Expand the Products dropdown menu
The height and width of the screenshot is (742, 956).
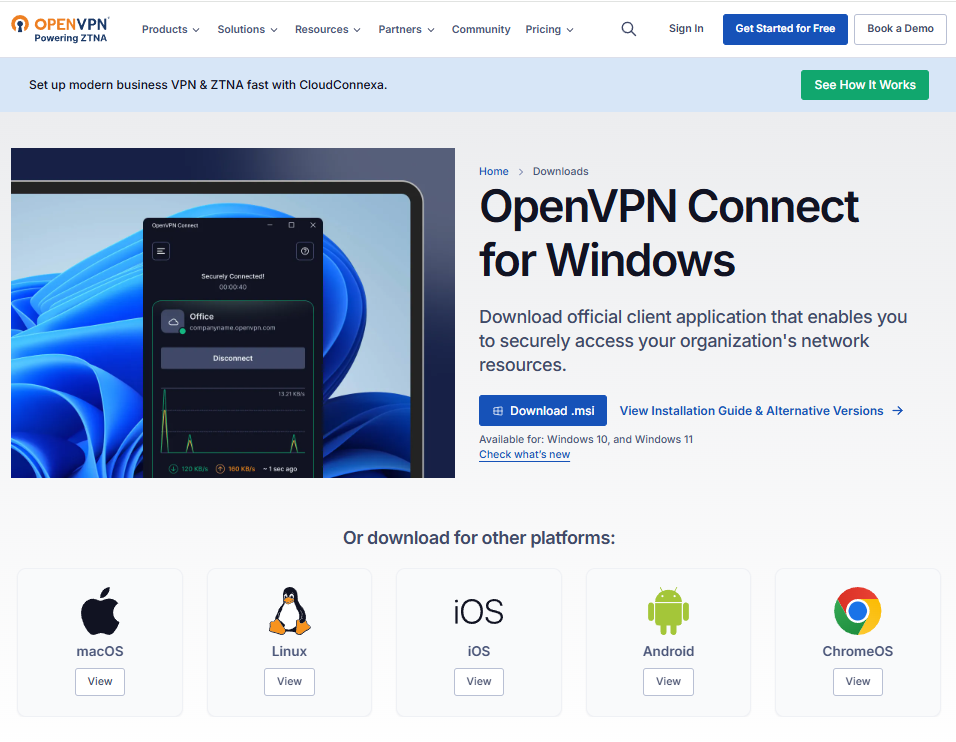170,29
